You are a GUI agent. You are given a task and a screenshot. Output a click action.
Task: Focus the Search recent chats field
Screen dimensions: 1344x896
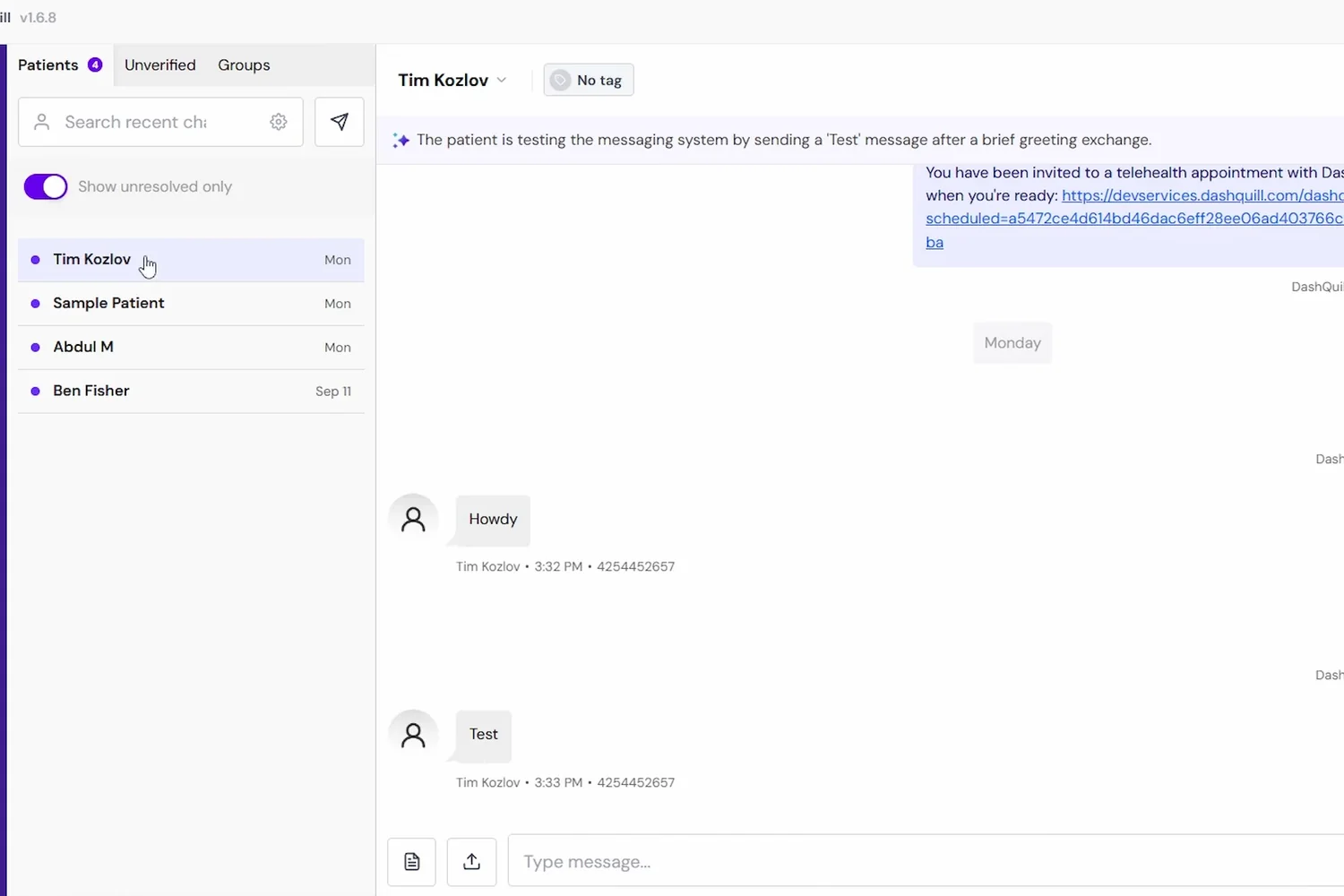click(160, 122)
